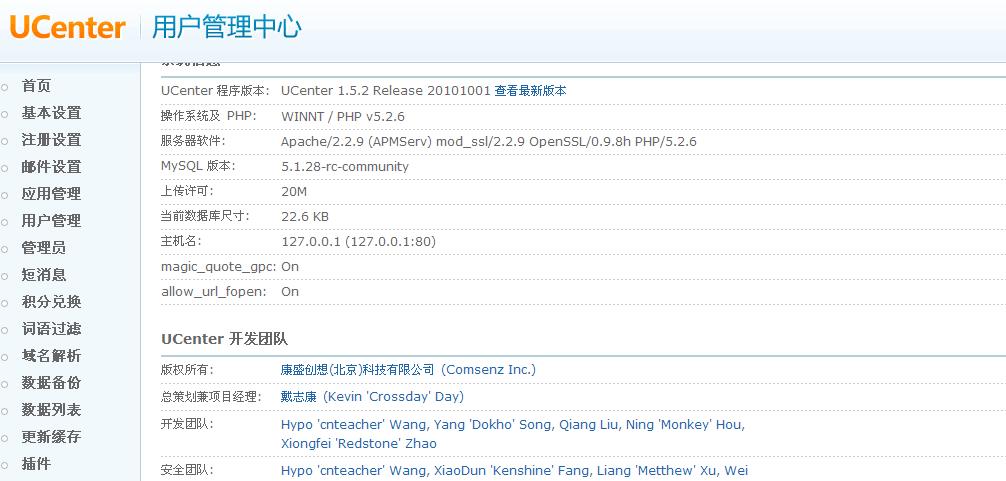Select UCenter 1.5.2 Release 20101001 text

386,90
